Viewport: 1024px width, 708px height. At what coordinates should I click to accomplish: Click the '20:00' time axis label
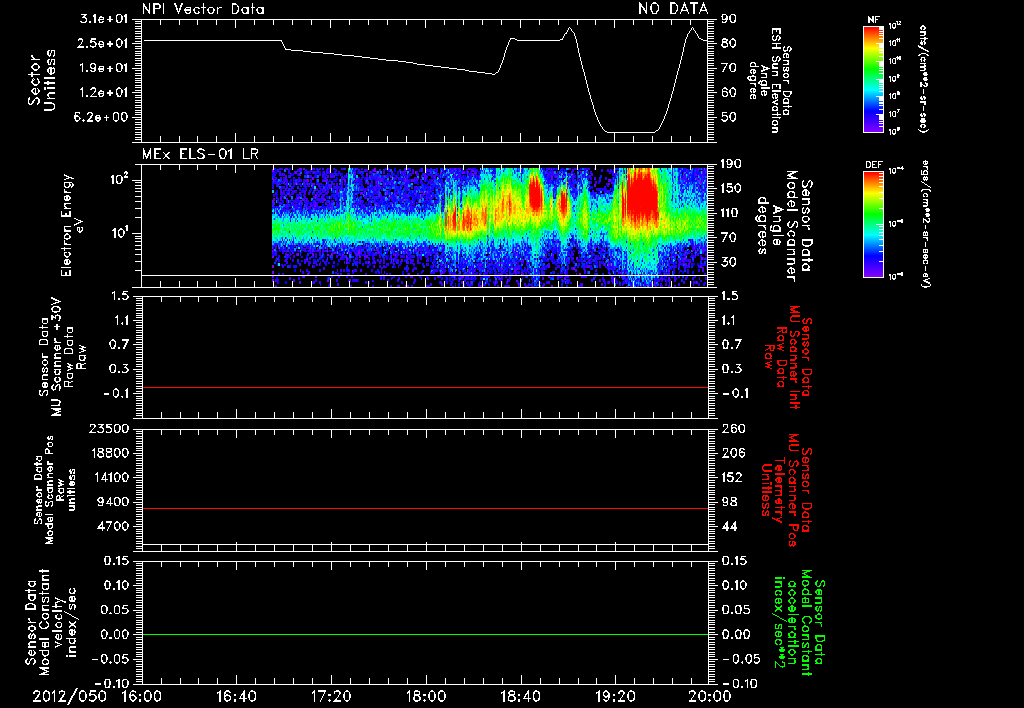coord(710,696)
